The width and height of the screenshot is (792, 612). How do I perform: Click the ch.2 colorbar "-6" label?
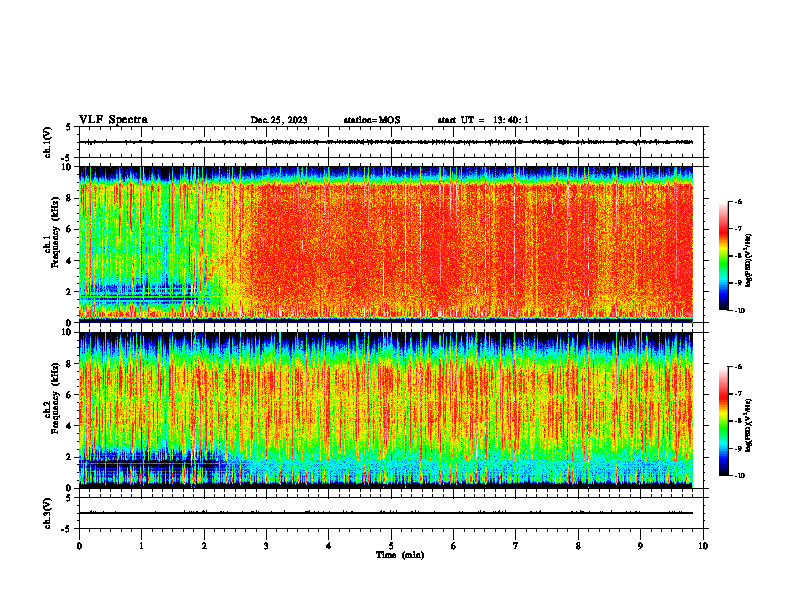(x=738, y=367)
